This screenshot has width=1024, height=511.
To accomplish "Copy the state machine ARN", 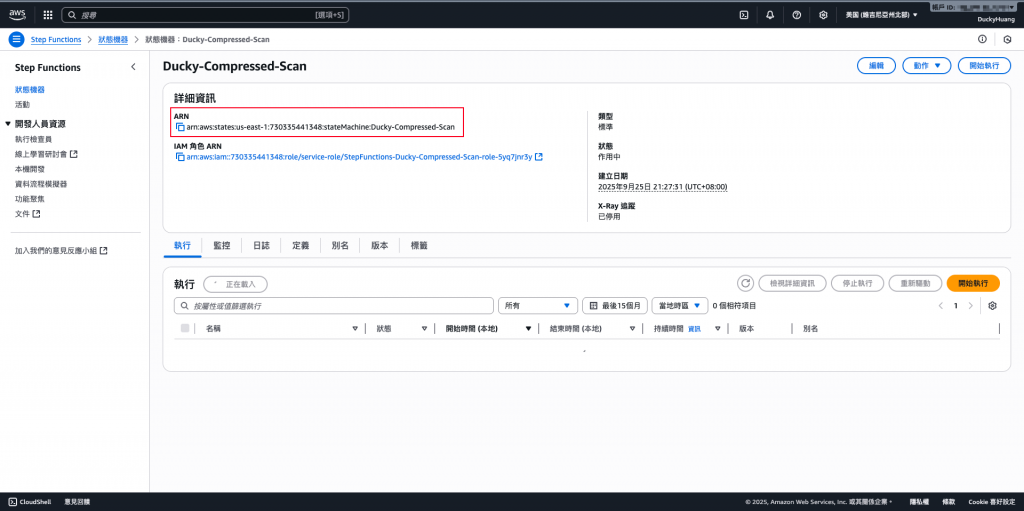I will coord(180,127).
